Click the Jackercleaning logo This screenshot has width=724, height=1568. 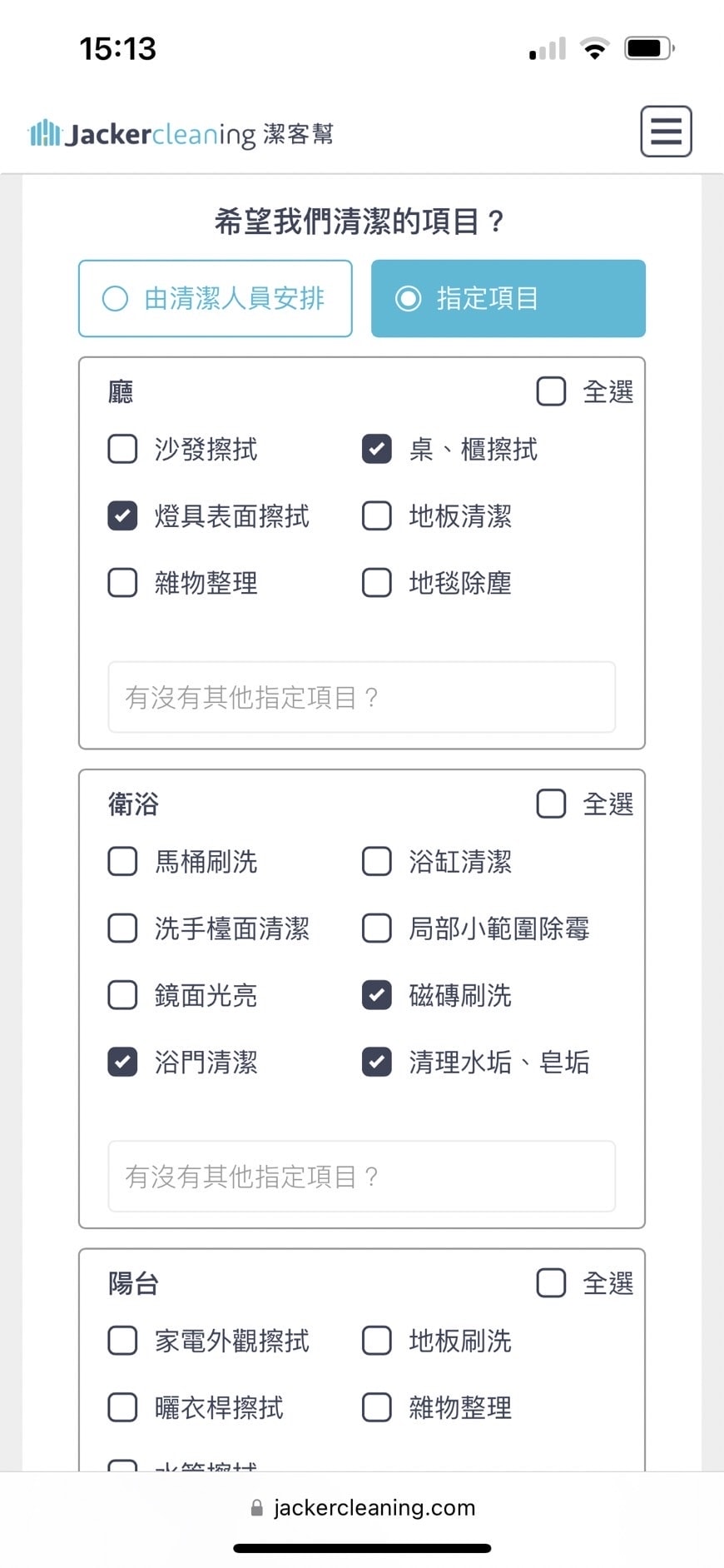[181, 133]
